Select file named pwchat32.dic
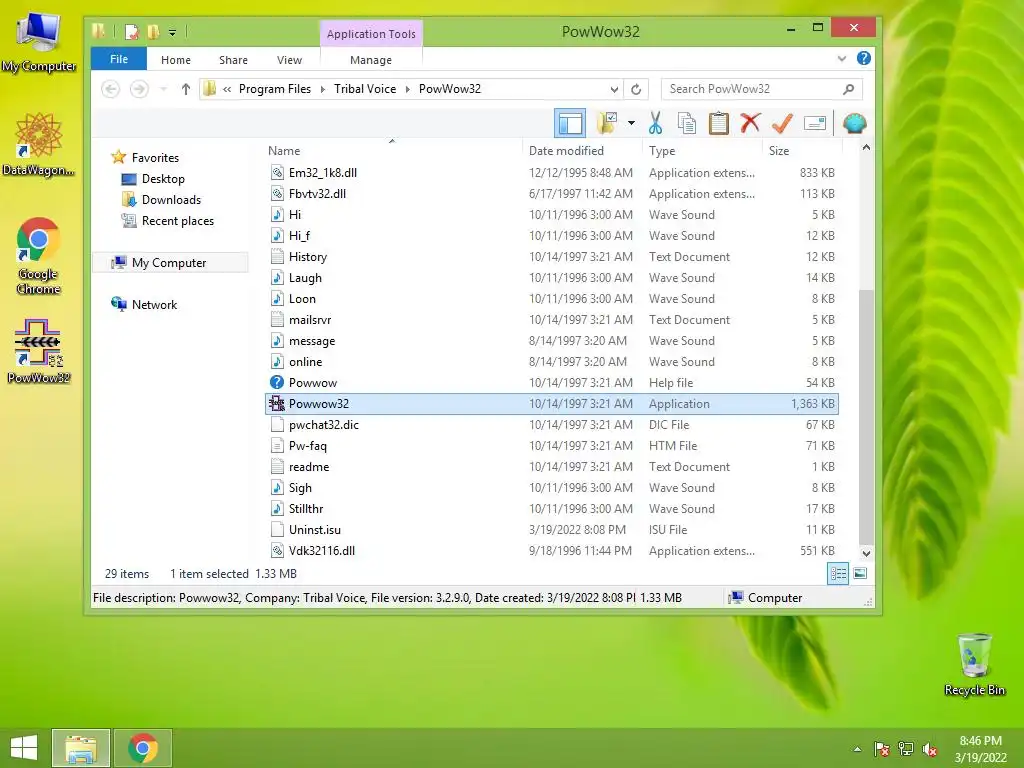Image resolution: width=1024 pixels, height=768 pixels. 324,424
